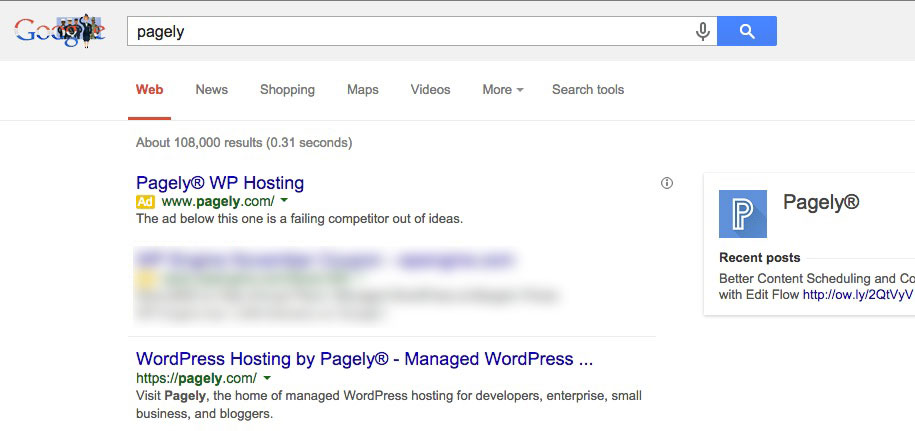Click the 'Visit Pagely, the home of' snippet

pyautogui.click(x=389, y=405)
